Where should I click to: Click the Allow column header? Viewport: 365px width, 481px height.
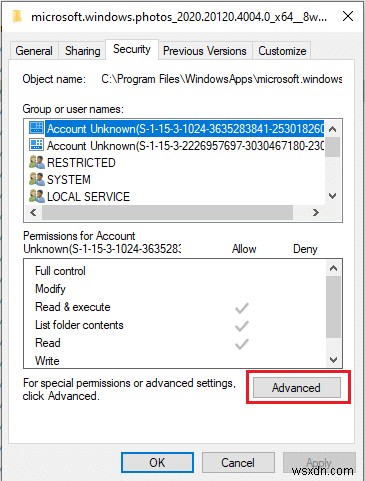[244, 249]
